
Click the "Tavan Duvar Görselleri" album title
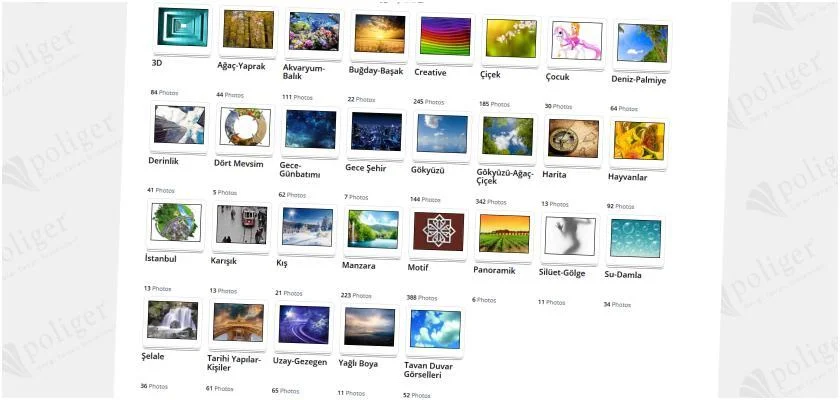click(428, 371)
